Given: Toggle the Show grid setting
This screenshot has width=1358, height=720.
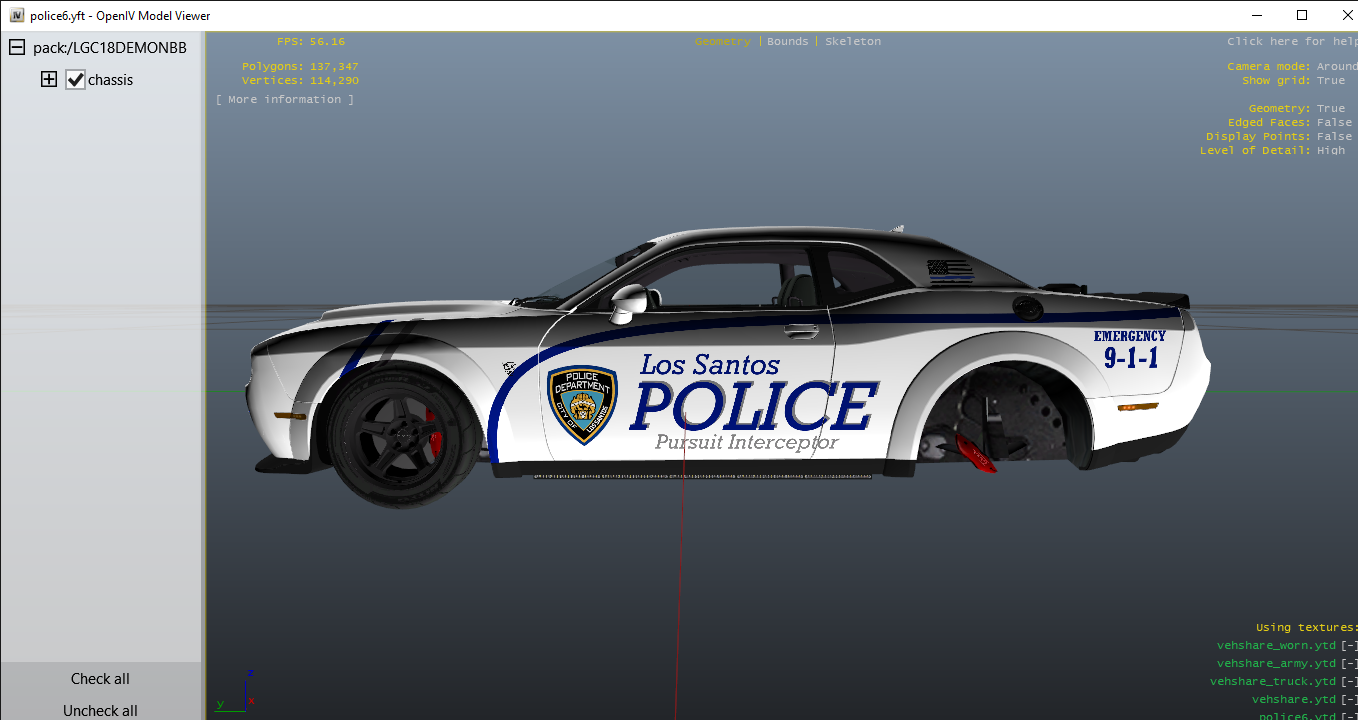Looking at the screenshot, I should (1330, 81).
